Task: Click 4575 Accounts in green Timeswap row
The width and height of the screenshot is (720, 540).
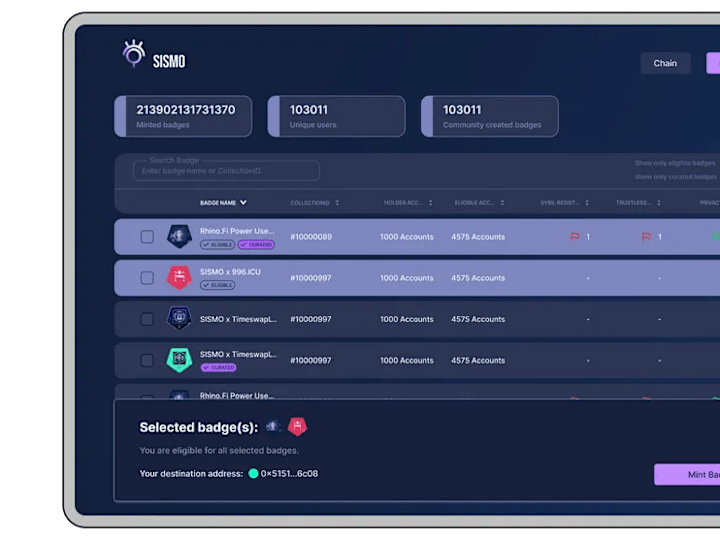Action: [x=478, y=360]
